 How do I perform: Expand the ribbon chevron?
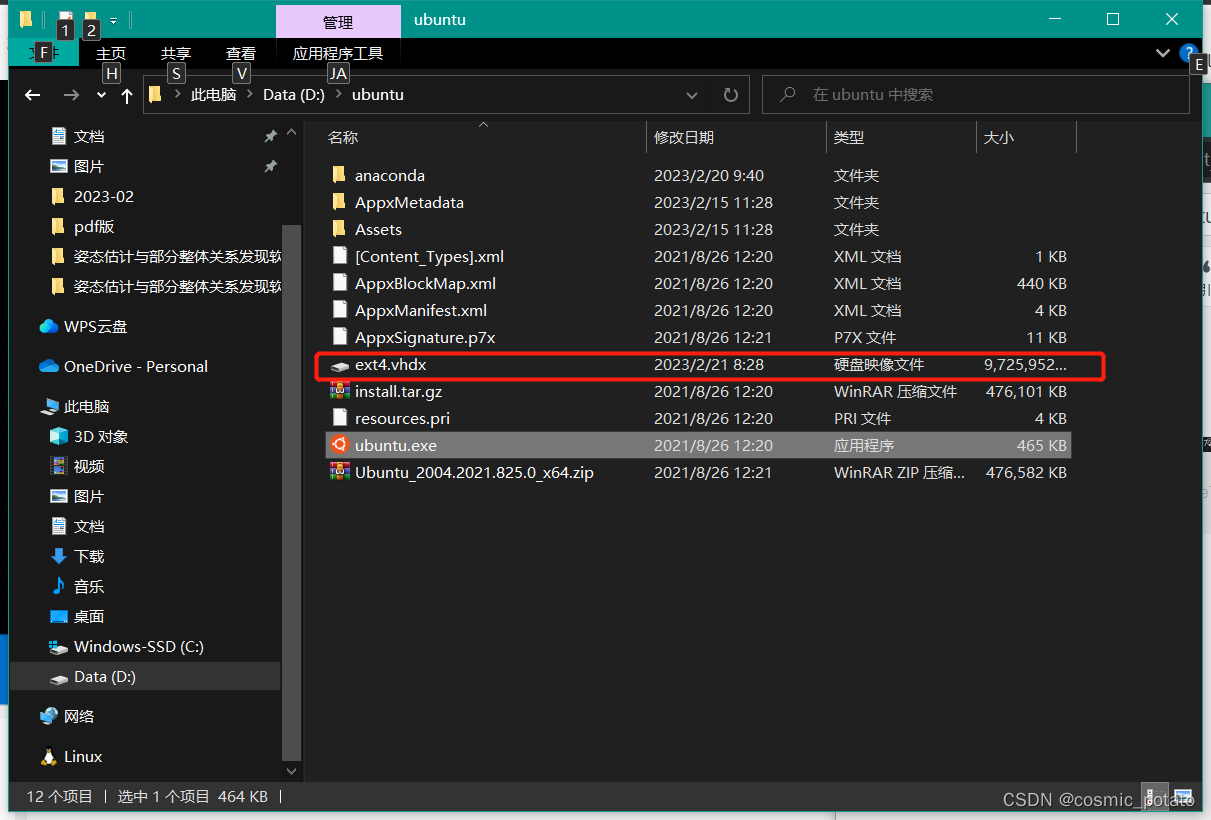(x=1162, y=53)
